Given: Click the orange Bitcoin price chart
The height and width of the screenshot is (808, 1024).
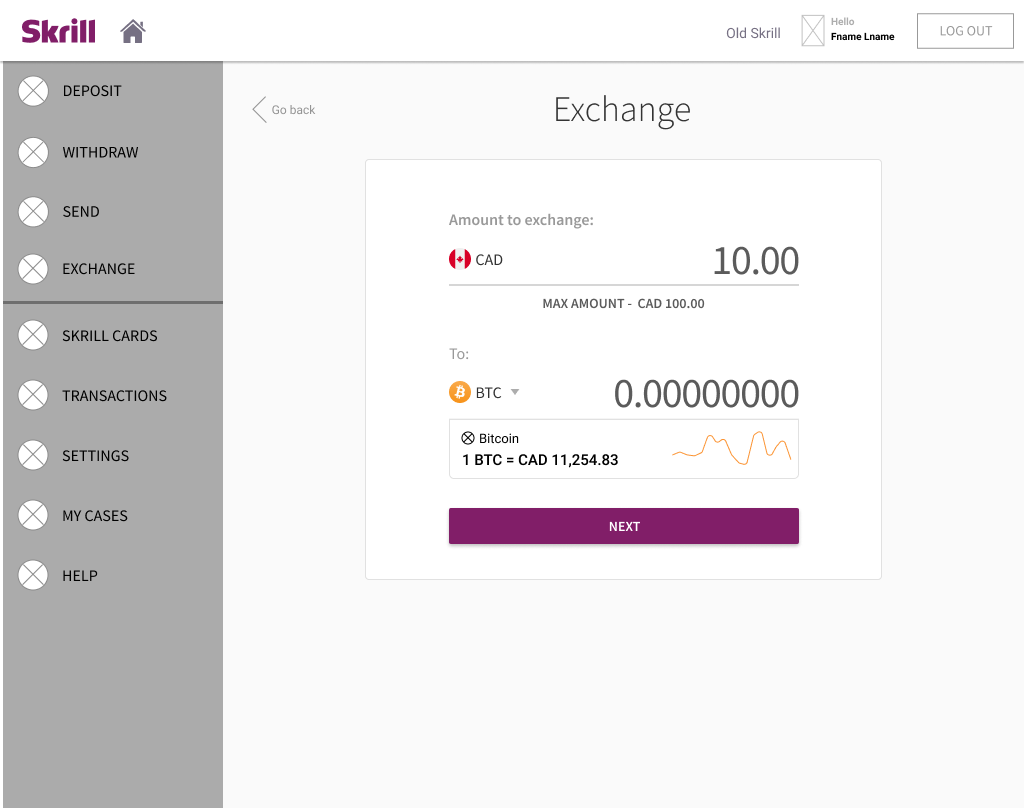Looking at the screenshot, I should [x=731, y=448].
